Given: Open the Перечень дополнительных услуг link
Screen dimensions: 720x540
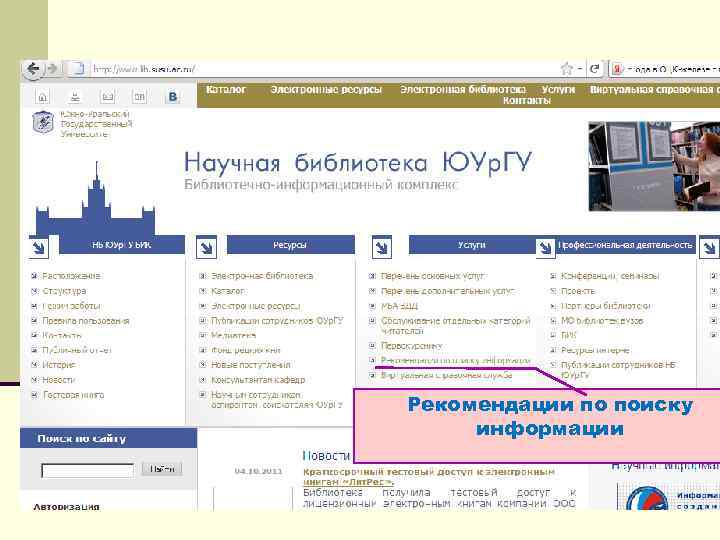Looking at the screenshot, I should [448, 291].
